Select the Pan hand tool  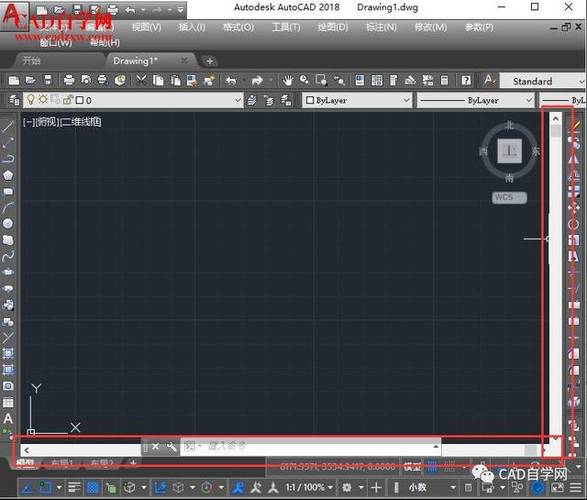click(288, 80)
